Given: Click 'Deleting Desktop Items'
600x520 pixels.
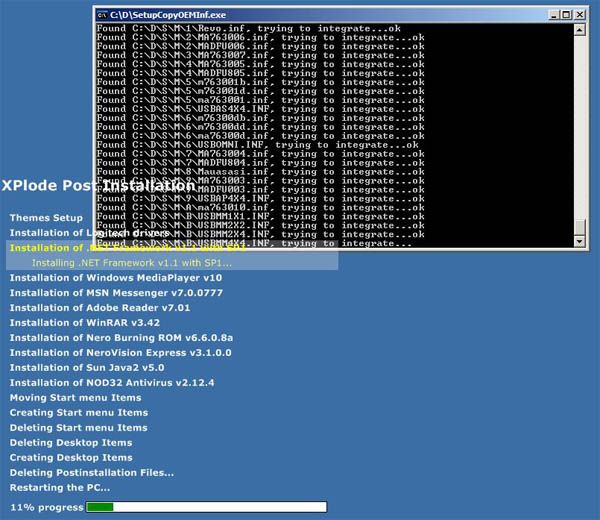Looking at the screenshot, I should [x=71, y=443].
